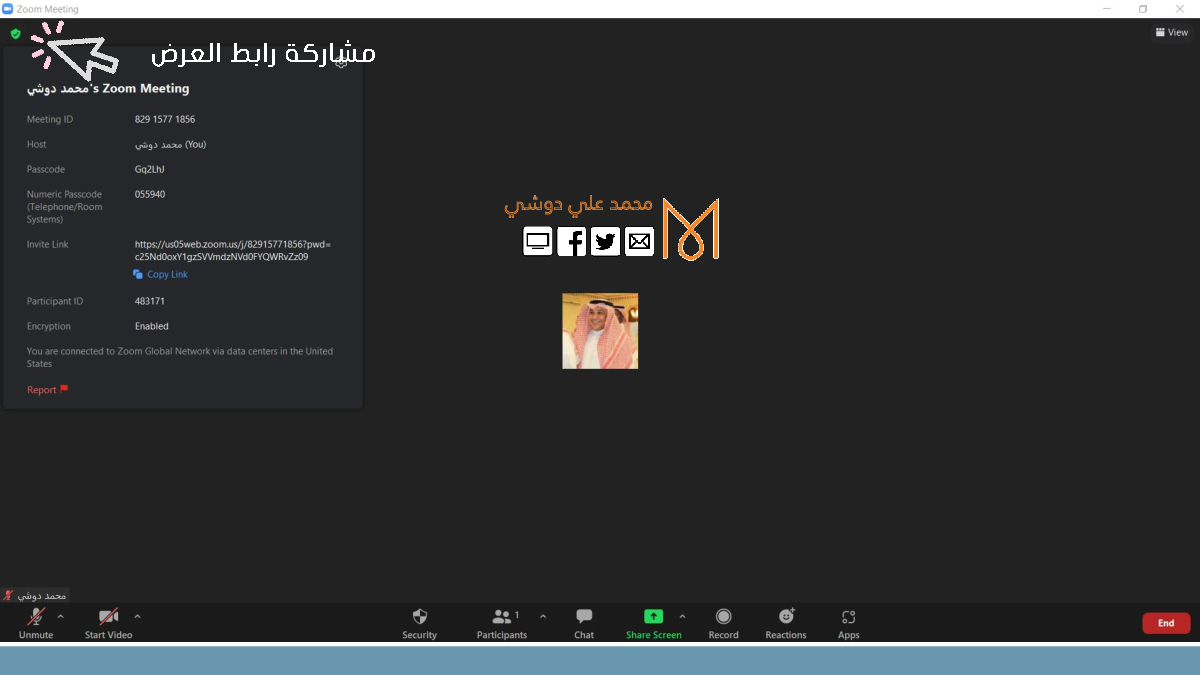Open the Participants panel
Viewport: 1200px width, 675px height.
(x=502, y=618)
